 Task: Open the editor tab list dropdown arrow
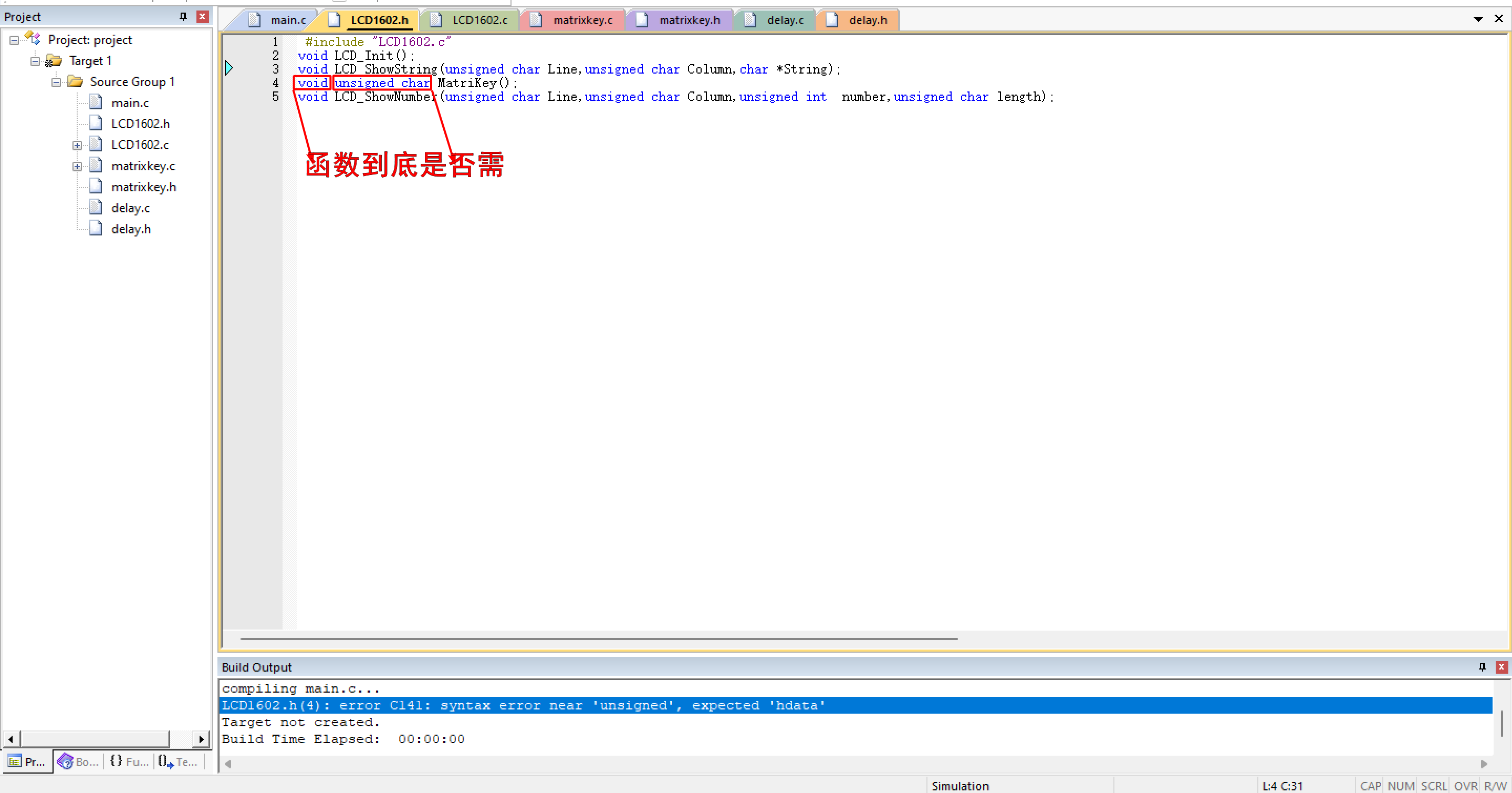click(x=1478, y=19)
